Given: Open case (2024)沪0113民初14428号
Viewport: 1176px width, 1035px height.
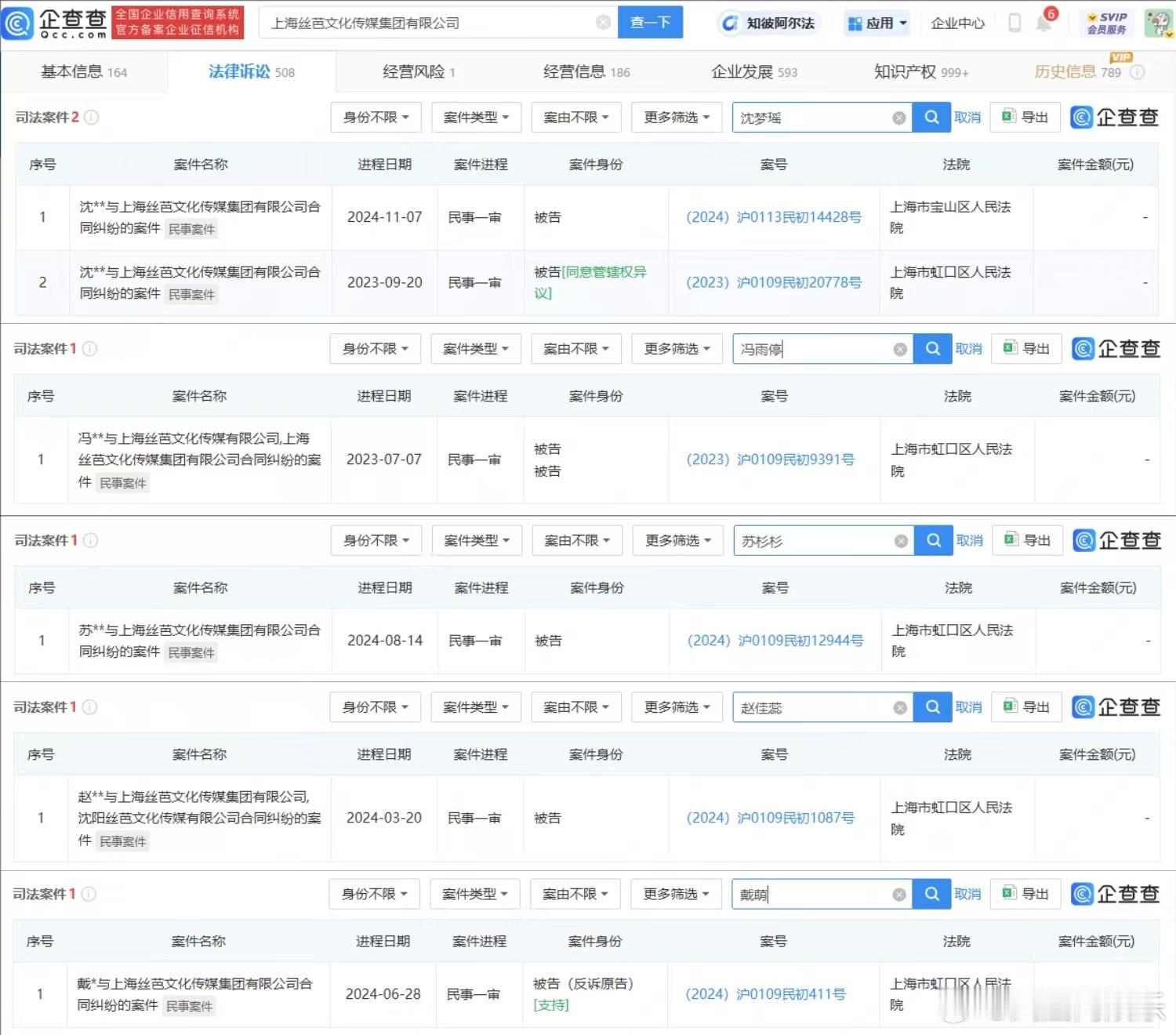Looking at the screenshot, I should click(774, 217).
